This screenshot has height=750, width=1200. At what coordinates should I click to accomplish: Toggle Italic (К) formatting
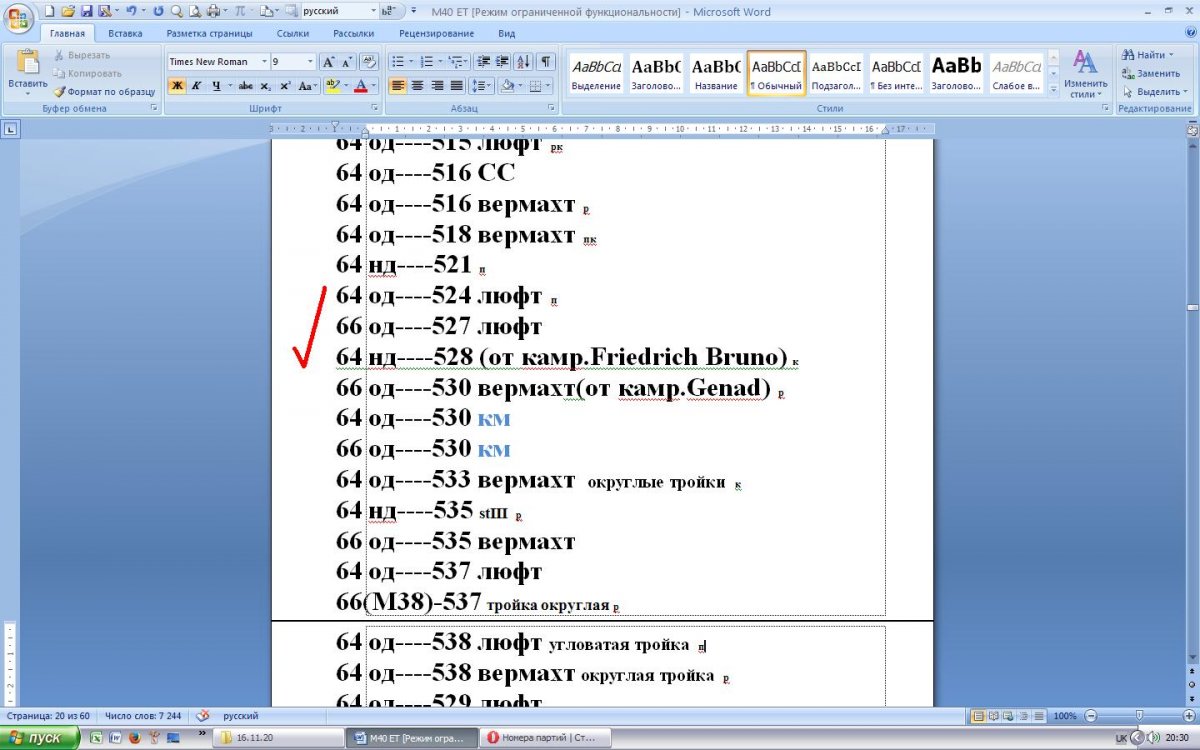[x=196, y=86]
